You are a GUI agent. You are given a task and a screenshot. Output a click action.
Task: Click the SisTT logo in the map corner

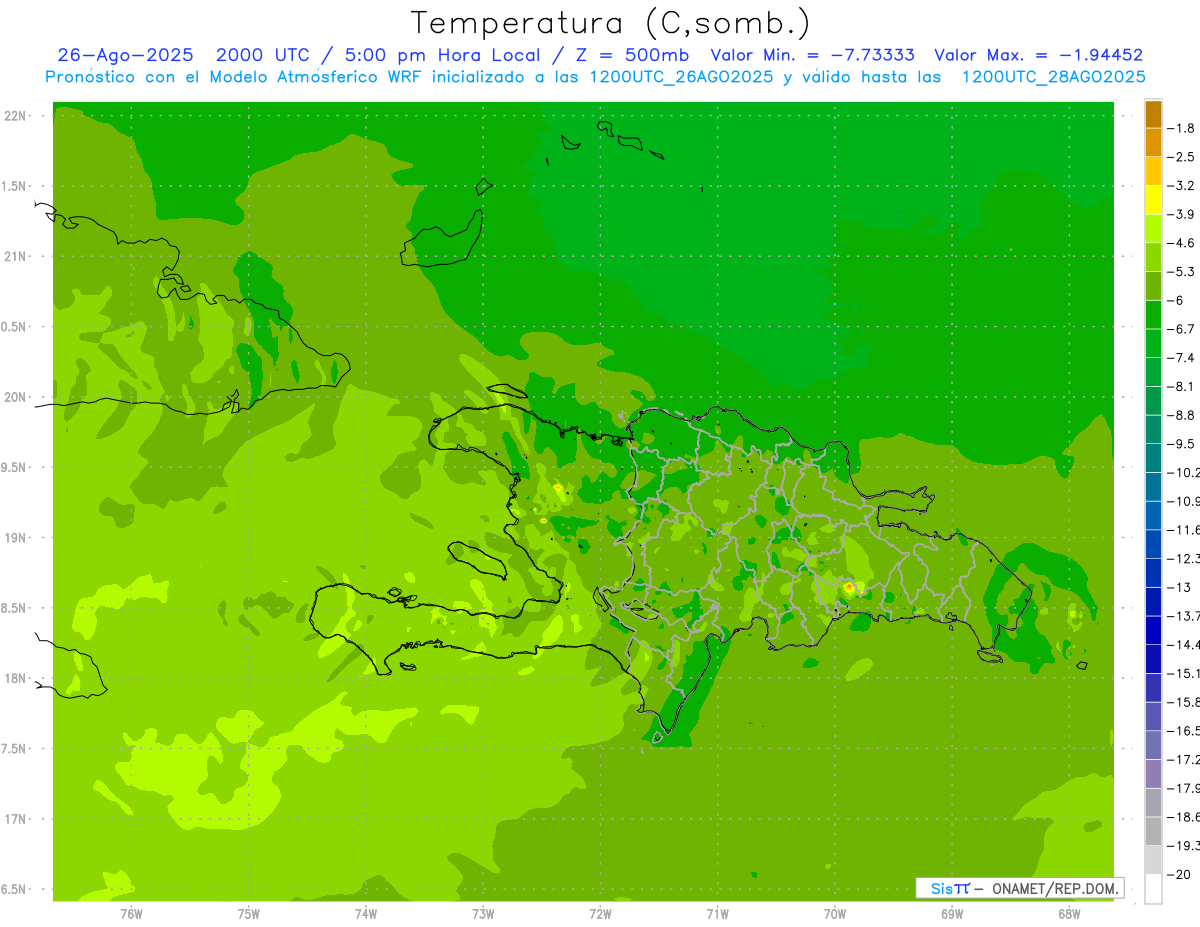tap(950, 888)
